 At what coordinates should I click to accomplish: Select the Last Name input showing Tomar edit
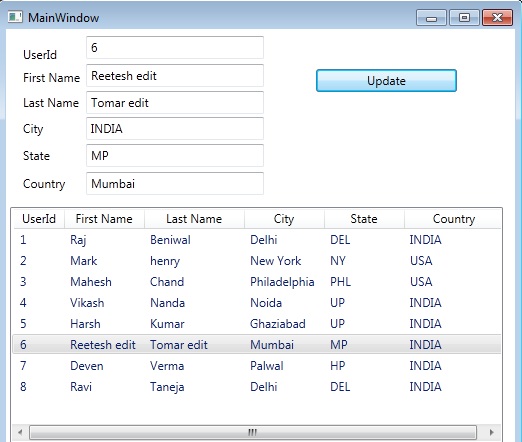click(x=175, y=103)
